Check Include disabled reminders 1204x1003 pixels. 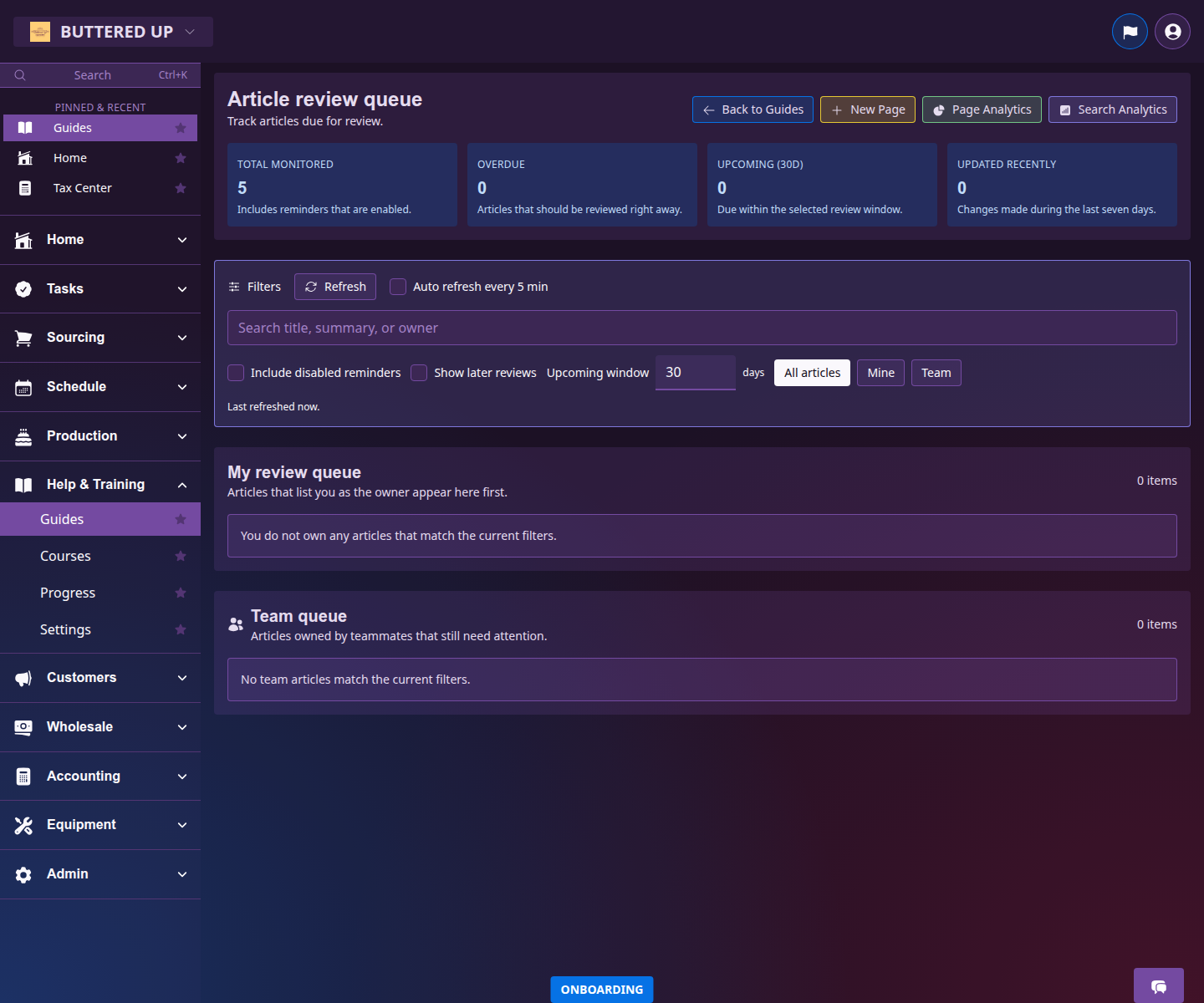[235, 373]
